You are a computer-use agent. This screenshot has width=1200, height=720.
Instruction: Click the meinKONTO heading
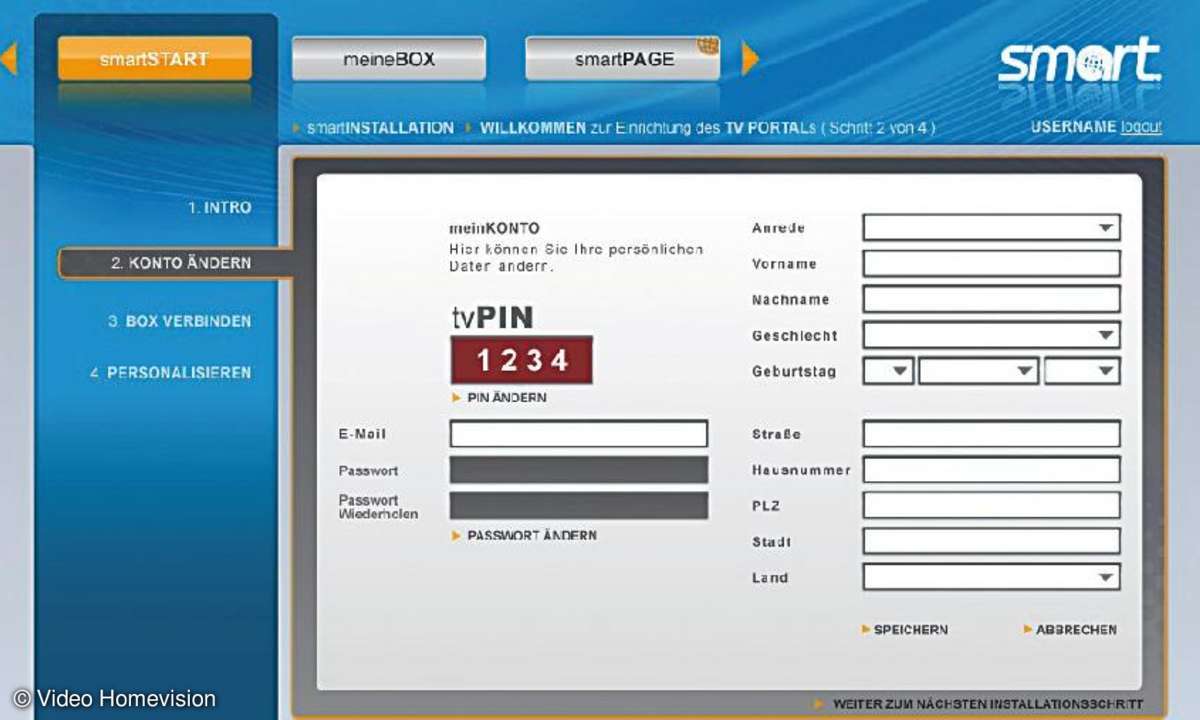click(494, 229)
